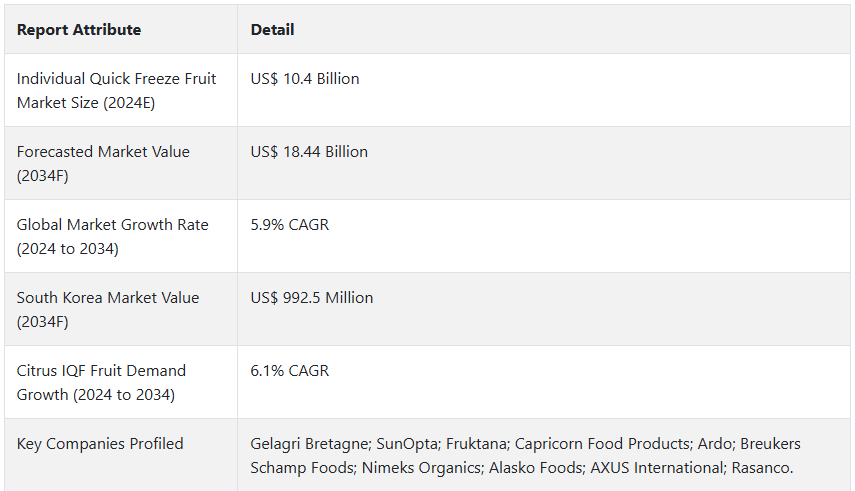
Task: Click the 5.9% CAGR value
Action: click(290, 225)
